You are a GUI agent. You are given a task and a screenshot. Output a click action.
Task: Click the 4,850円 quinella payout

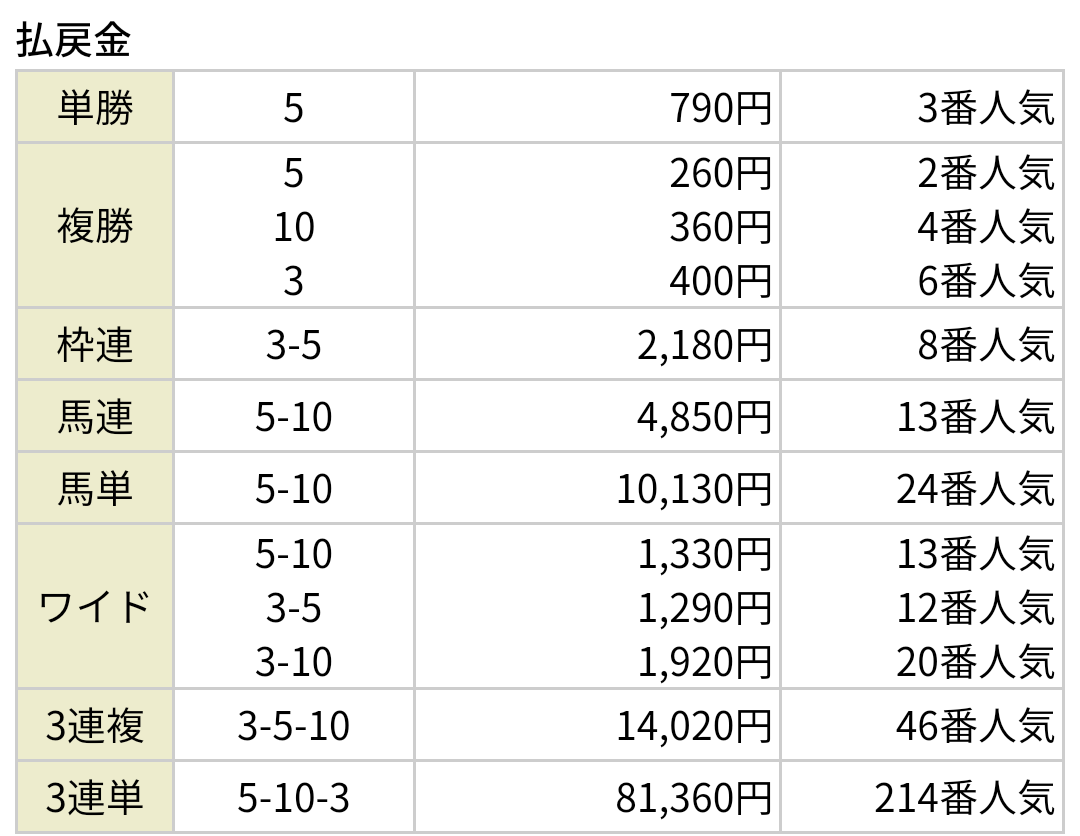(704, 418)
